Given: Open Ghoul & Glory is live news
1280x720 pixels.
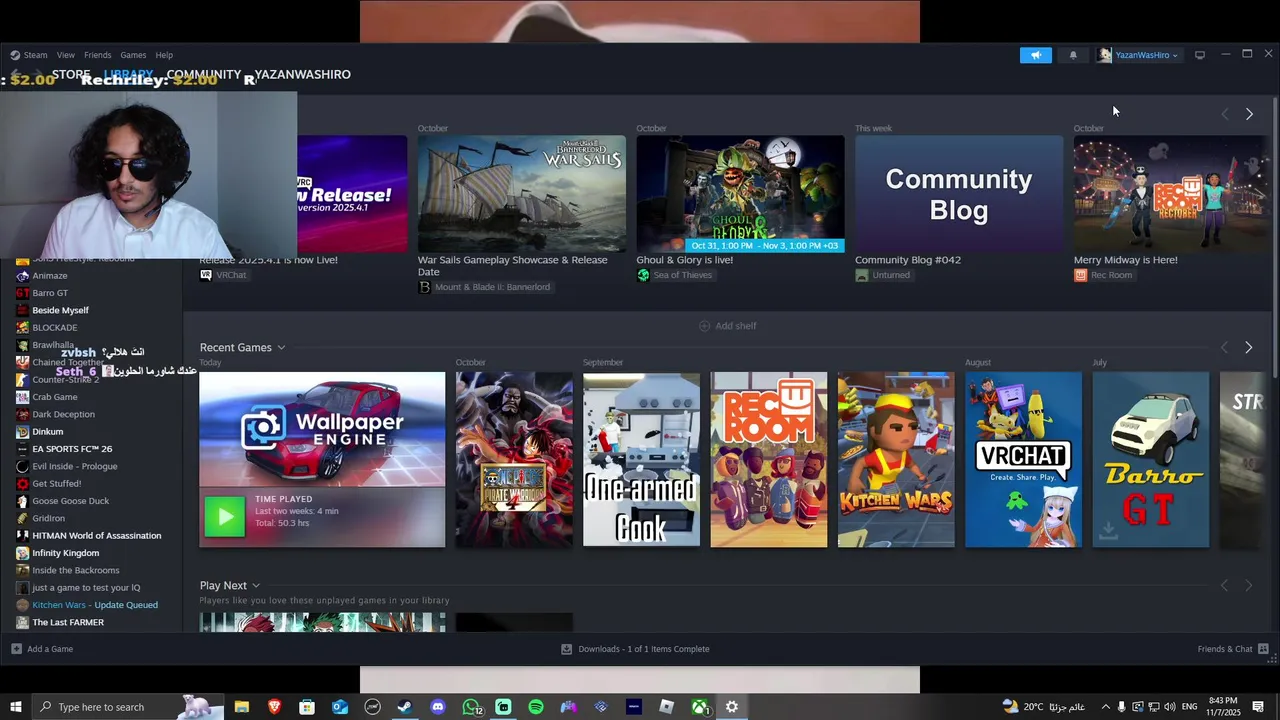Looking at the screenshot, I should [x=740, y=194].
